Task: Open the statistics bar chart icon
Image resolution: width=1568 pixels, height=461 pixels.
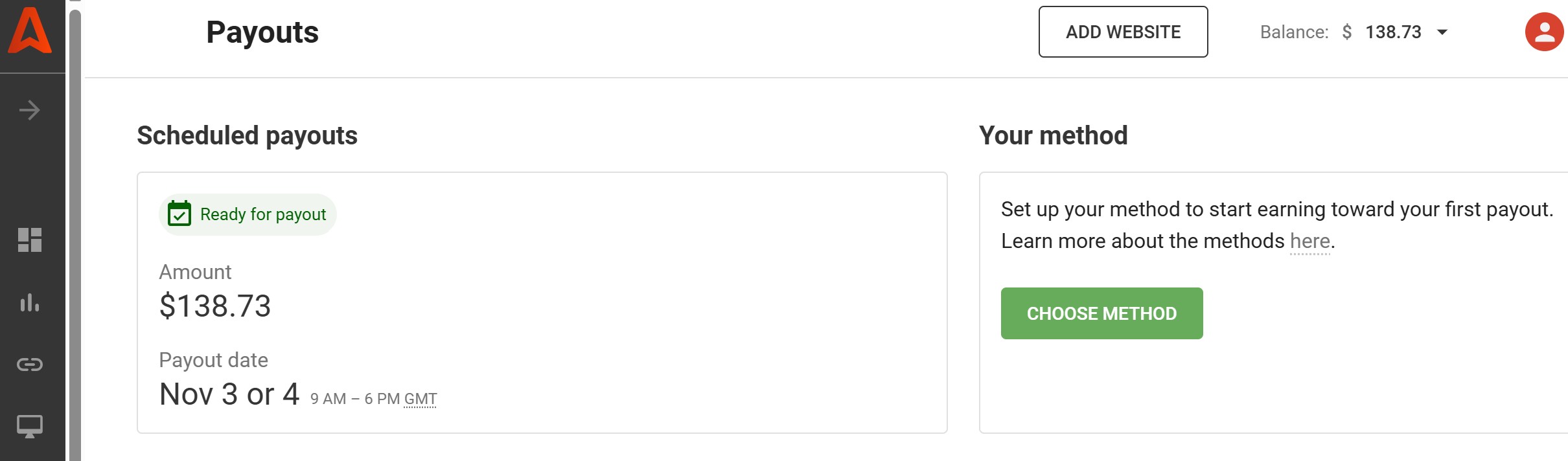Action: (x=30, y=302)
